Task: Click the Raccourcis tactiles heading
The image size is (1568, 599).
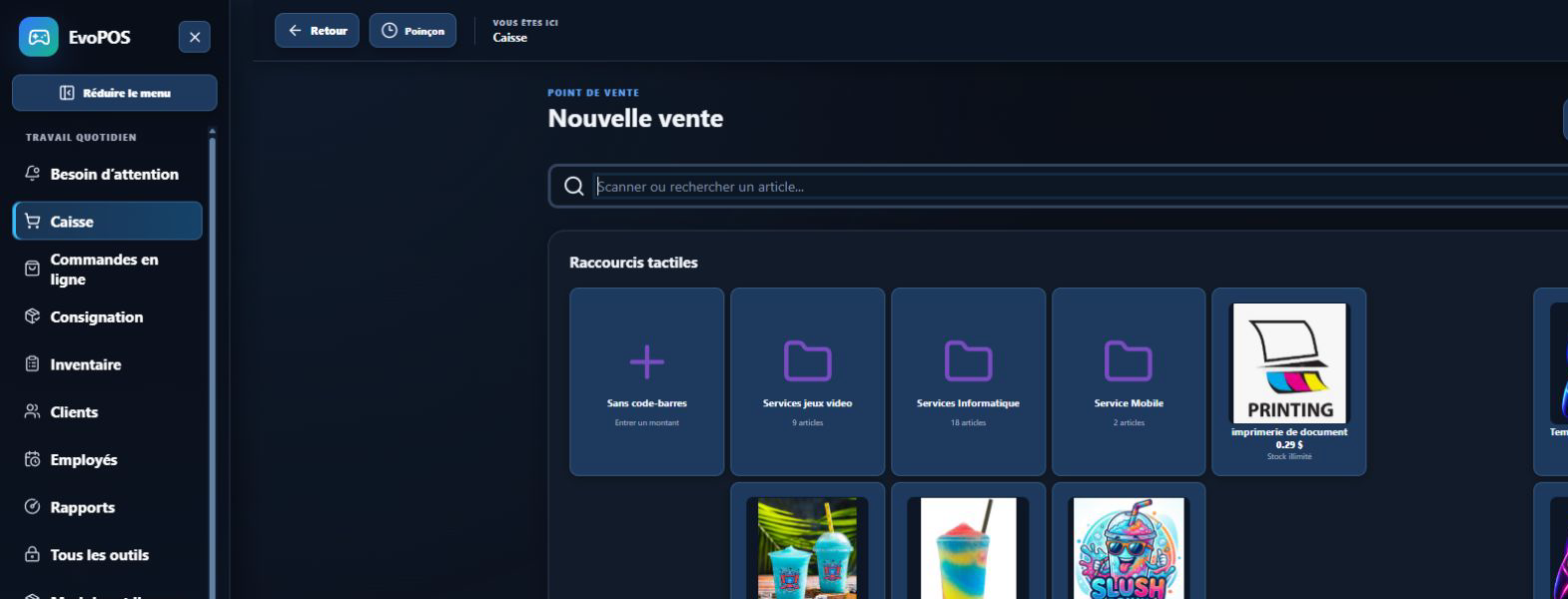Action: pyautogui.click(x=633, y=263)
